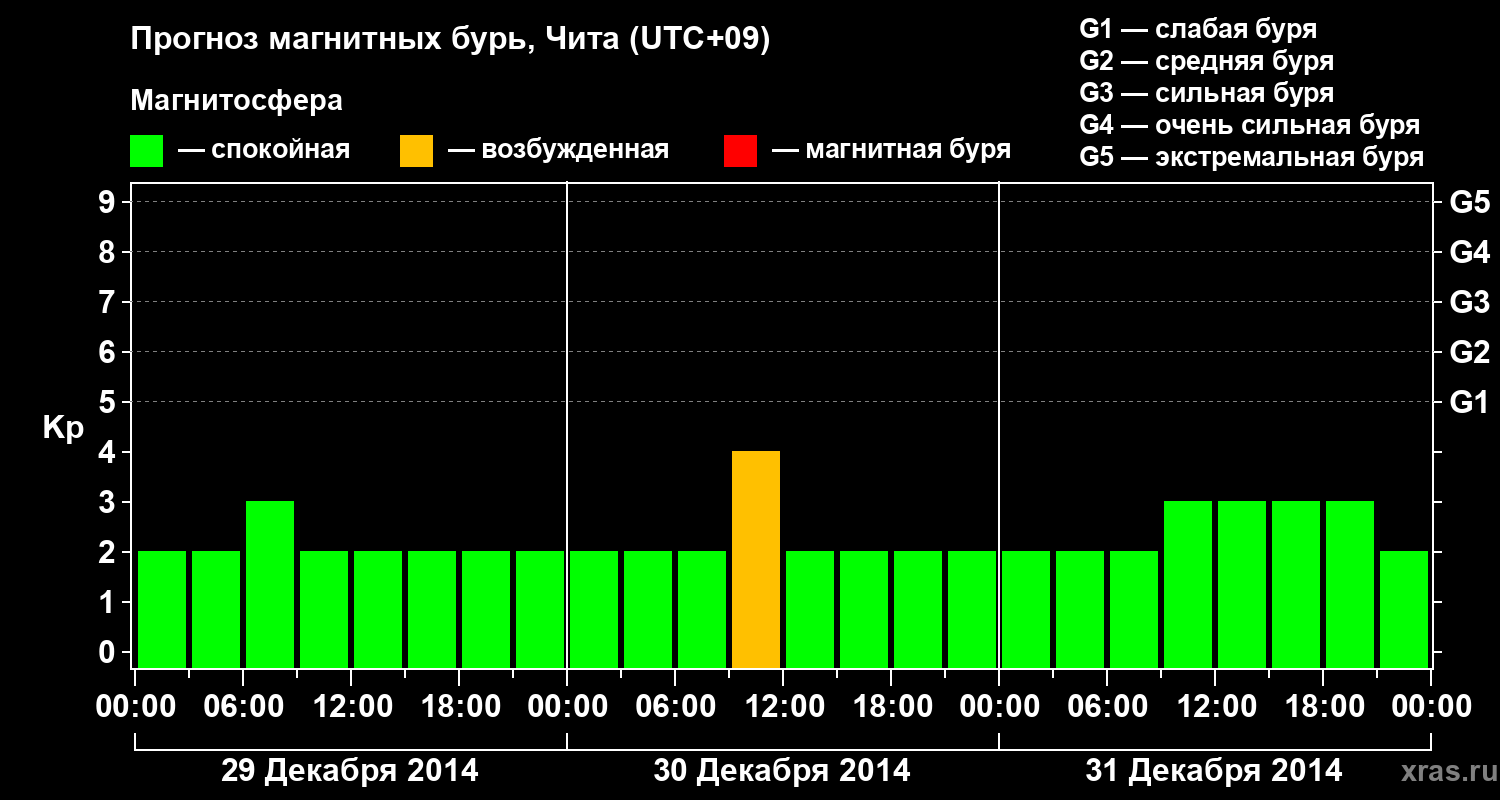This screenshot has height=800, width=1500.
Task: Click the 'G5 — экстремальная буря' legend line
Action: 1252,157
